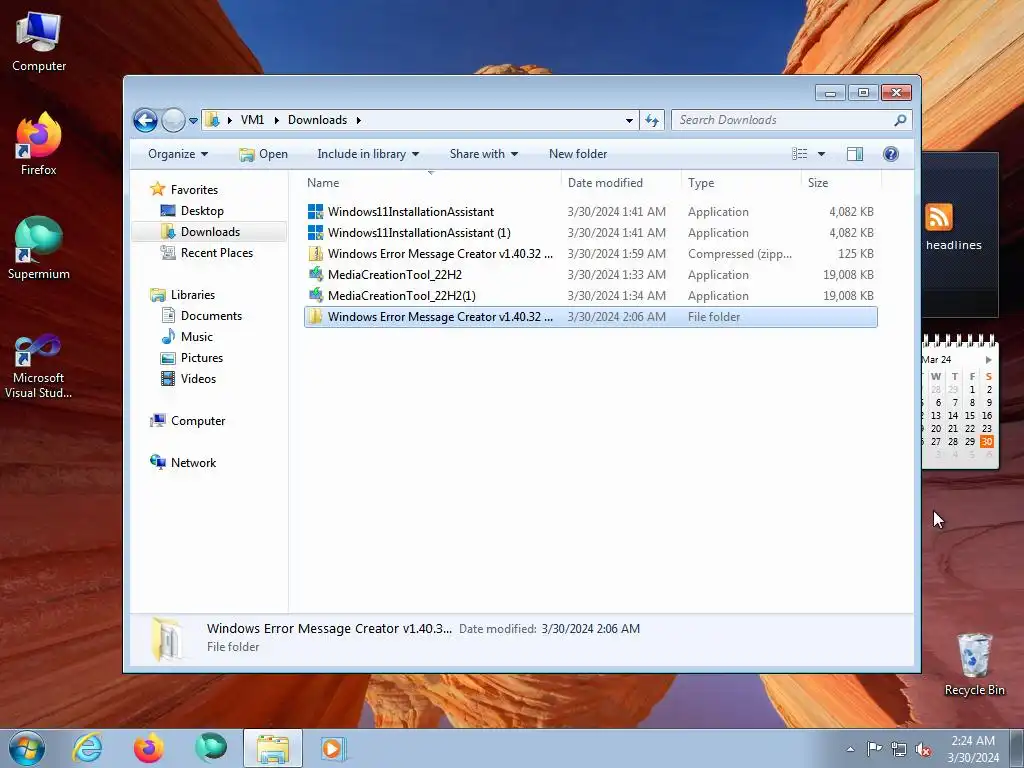
Task: Click Downloads in the address breadcrumb
Action: click(x=317, y=120)
